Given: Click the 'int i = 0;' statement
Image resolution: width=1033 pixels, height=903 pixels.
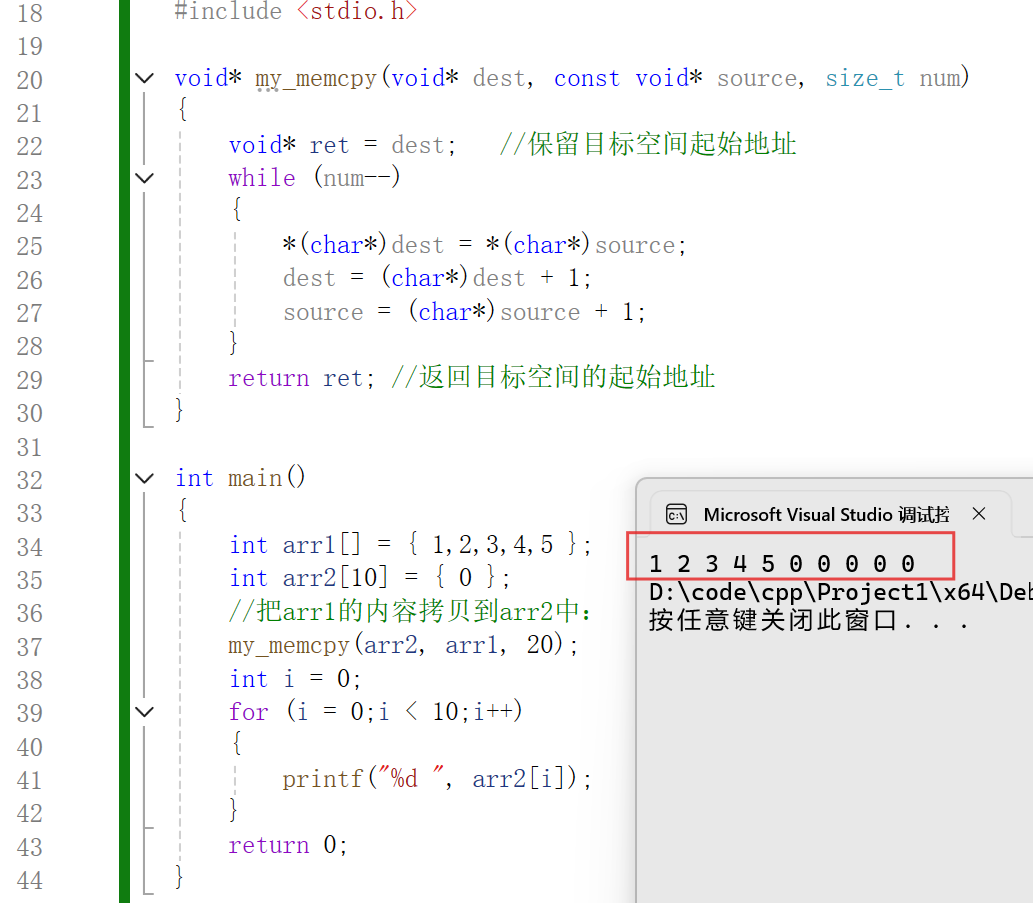Looking at the screenshot, I should coord(294,678).
